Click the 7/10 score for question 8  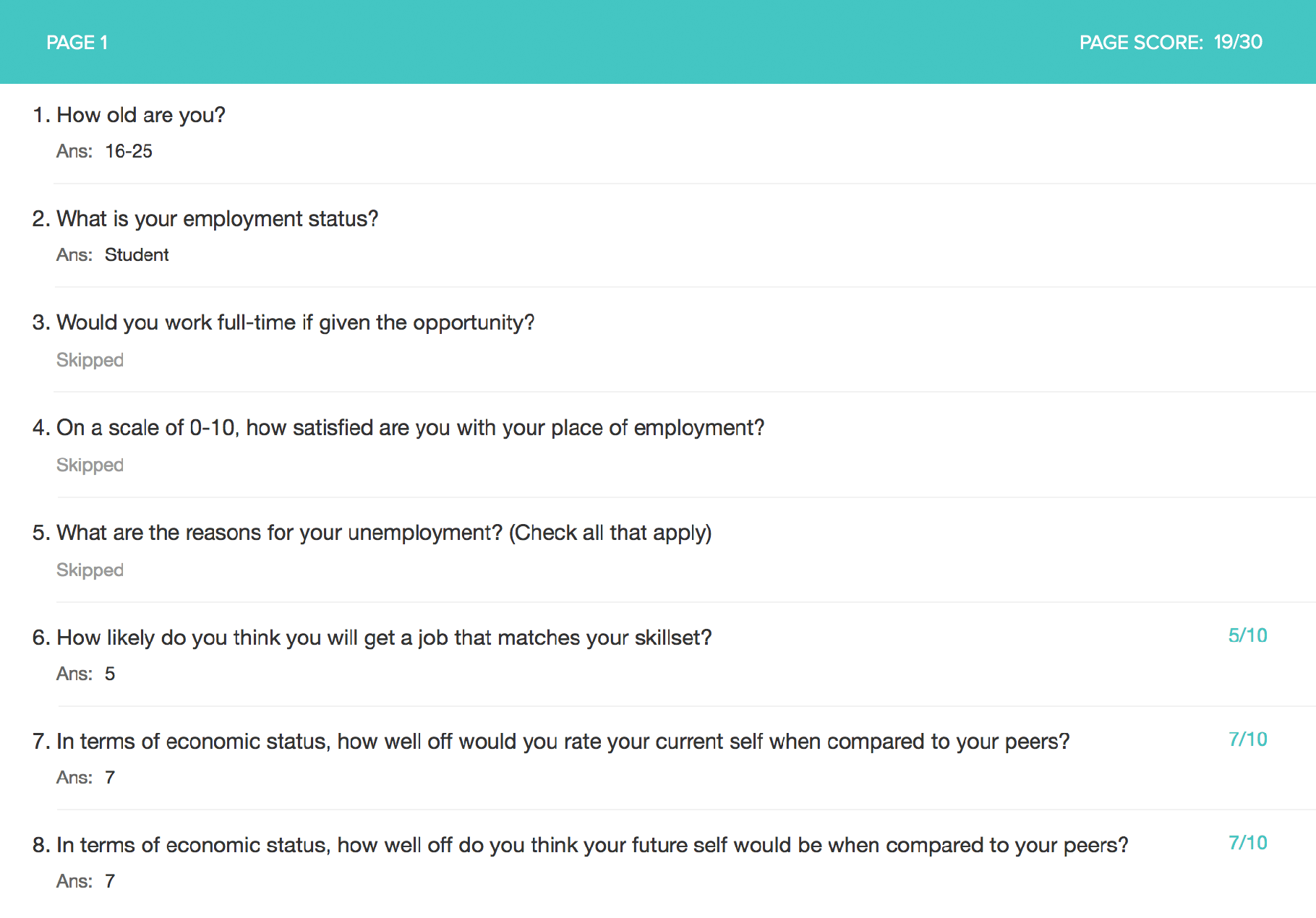click(x=1247, y=843)
